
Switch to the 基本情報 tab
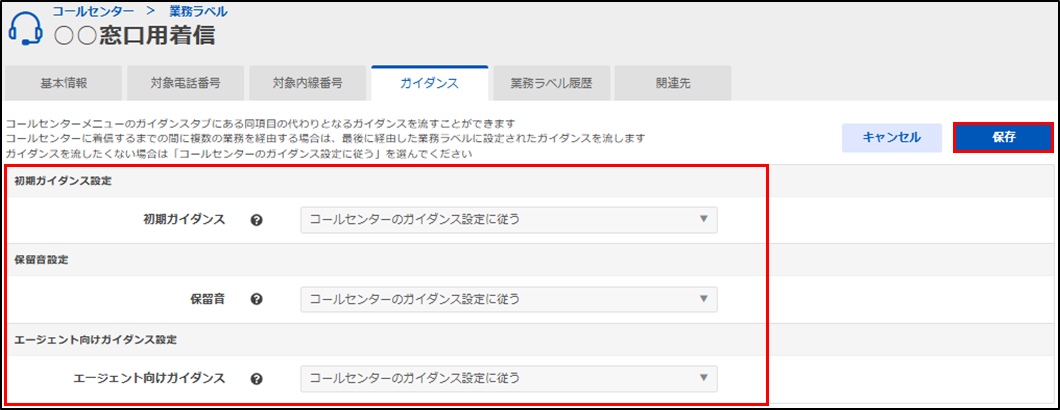tap(63, 84)
